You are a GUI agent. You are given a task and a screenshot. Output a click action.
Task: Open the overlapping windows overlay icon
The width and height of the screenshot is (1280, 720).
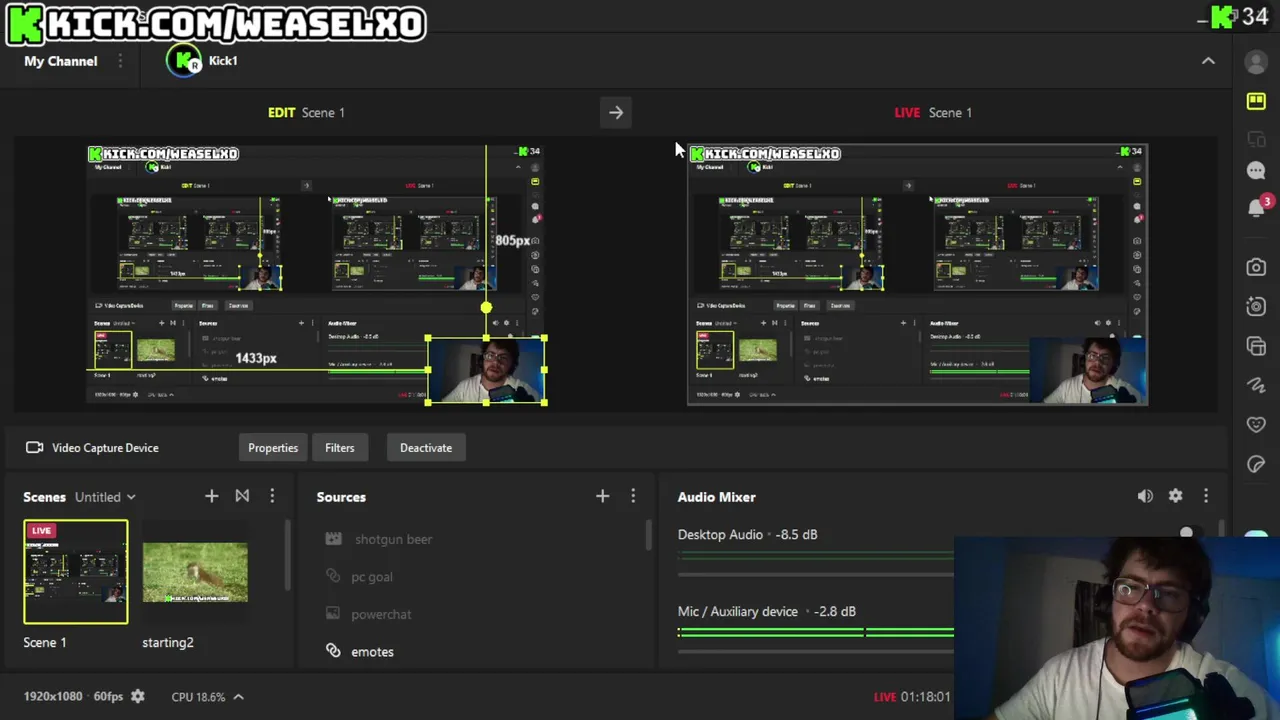click(x=1256, y=346)
